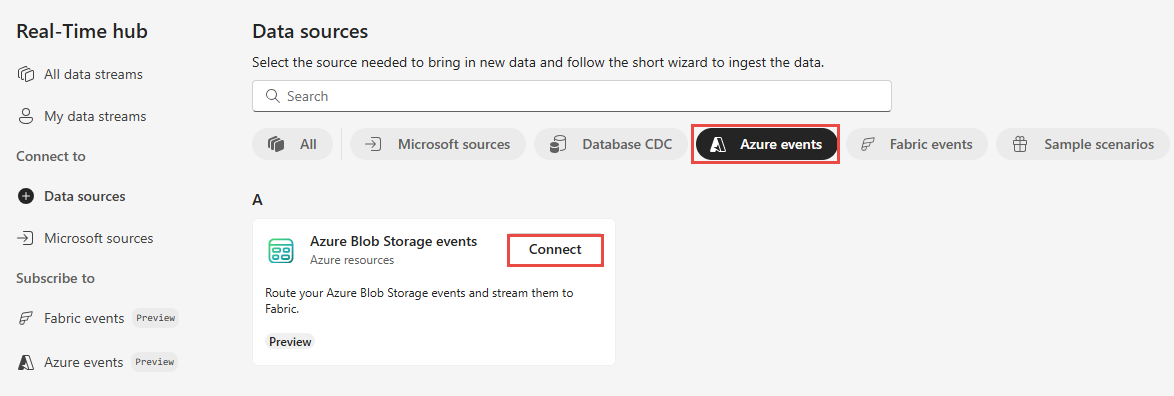Select the All filter tab

292,144
